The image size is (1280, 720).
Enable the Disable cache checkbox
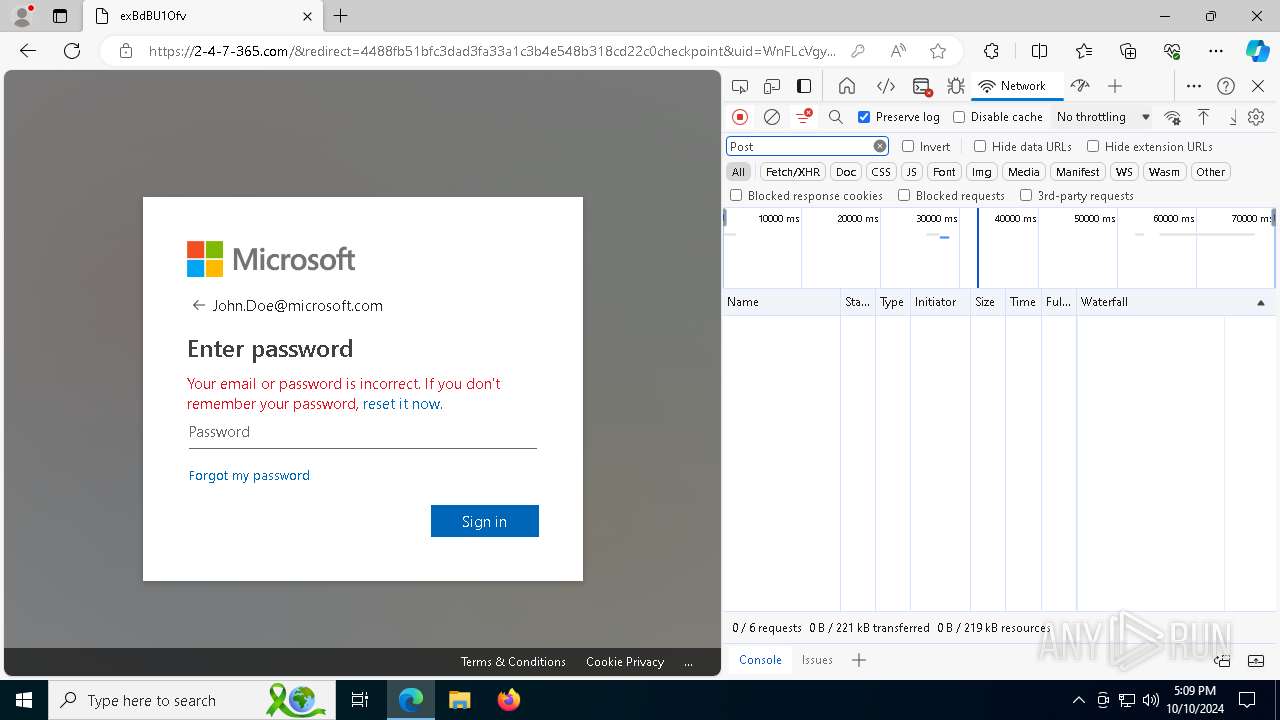[959, 117]
